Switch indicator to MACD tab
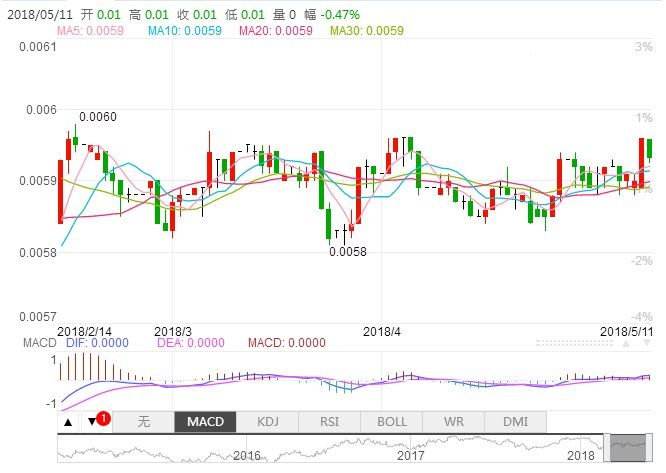The width and height of the screenshot is (666, 473). click(x=205, y=422)
